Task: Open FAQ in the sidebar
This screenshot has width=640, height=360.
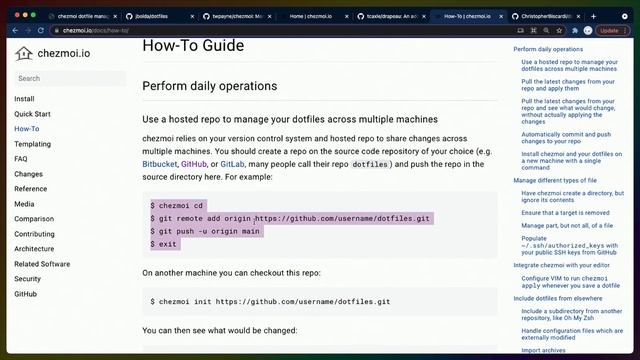Action: coord(21,159)
